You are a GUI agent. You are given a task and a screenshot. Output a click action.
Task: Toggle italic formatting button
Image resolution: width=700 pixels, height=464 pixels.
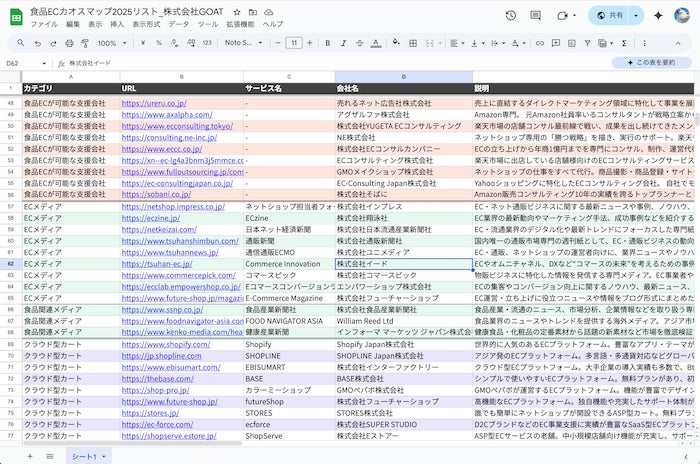[x=343, y=43]
